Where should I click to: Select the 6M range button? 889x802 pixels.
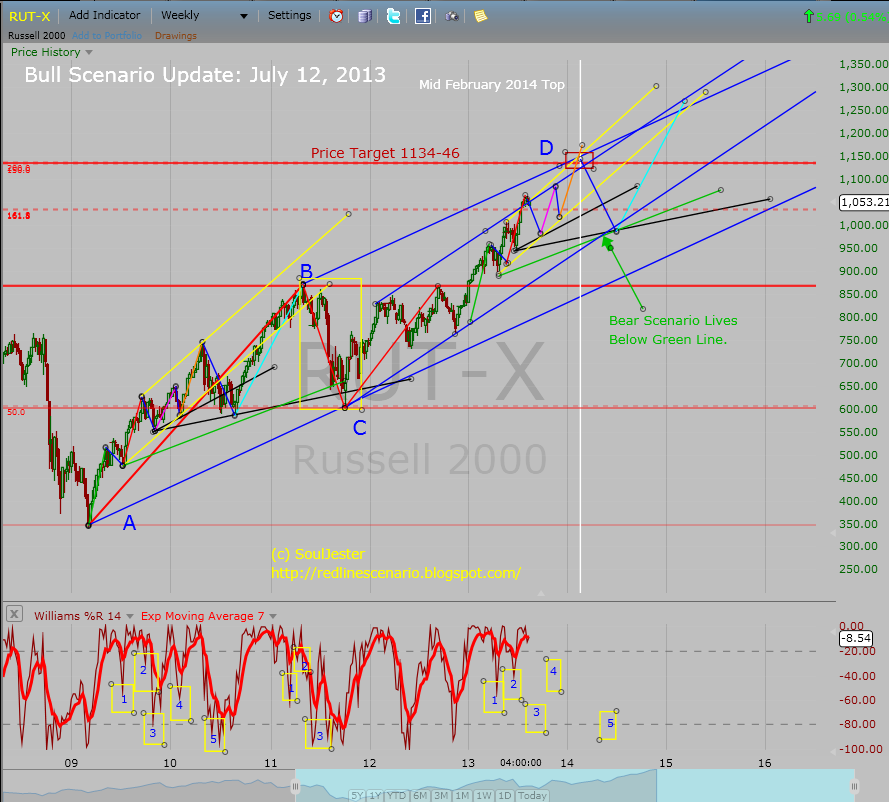tap(420, 796)
